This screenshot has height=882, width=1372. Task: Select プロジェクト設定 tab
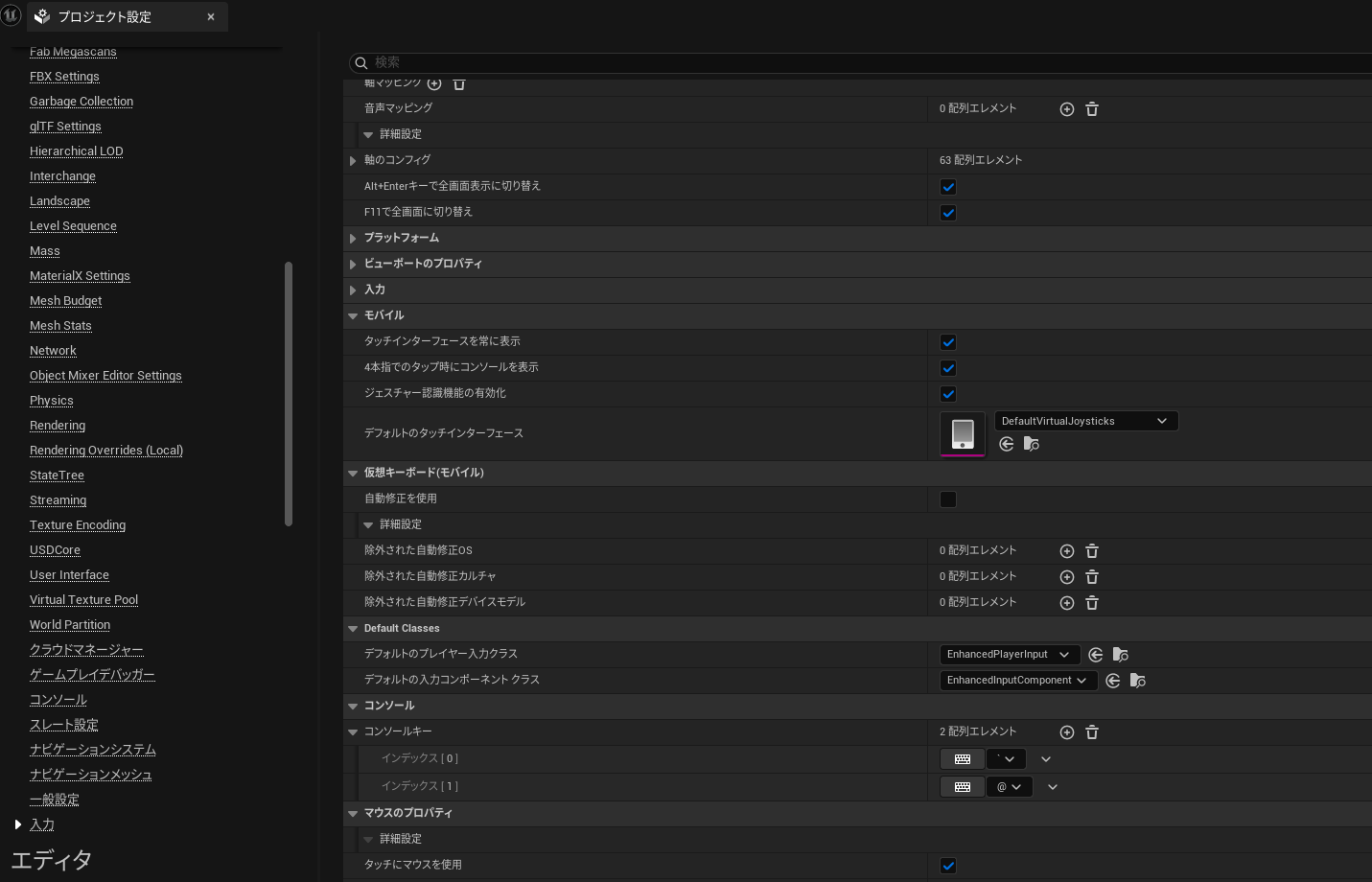click(105, 17)
